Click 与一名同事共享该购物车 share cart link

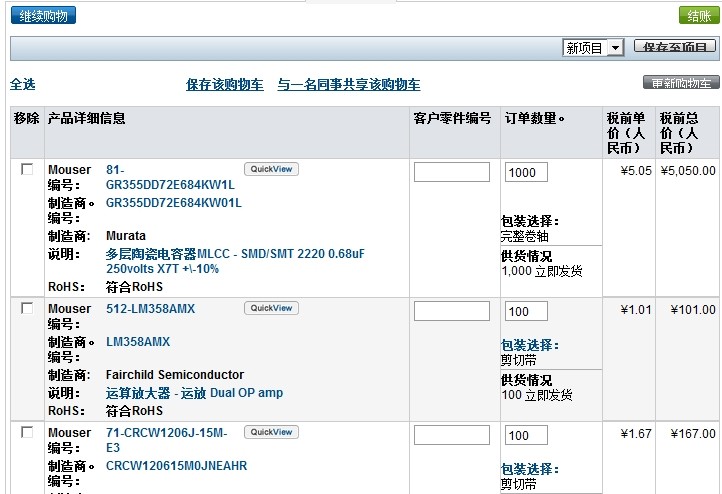click(x=349, y=85)
